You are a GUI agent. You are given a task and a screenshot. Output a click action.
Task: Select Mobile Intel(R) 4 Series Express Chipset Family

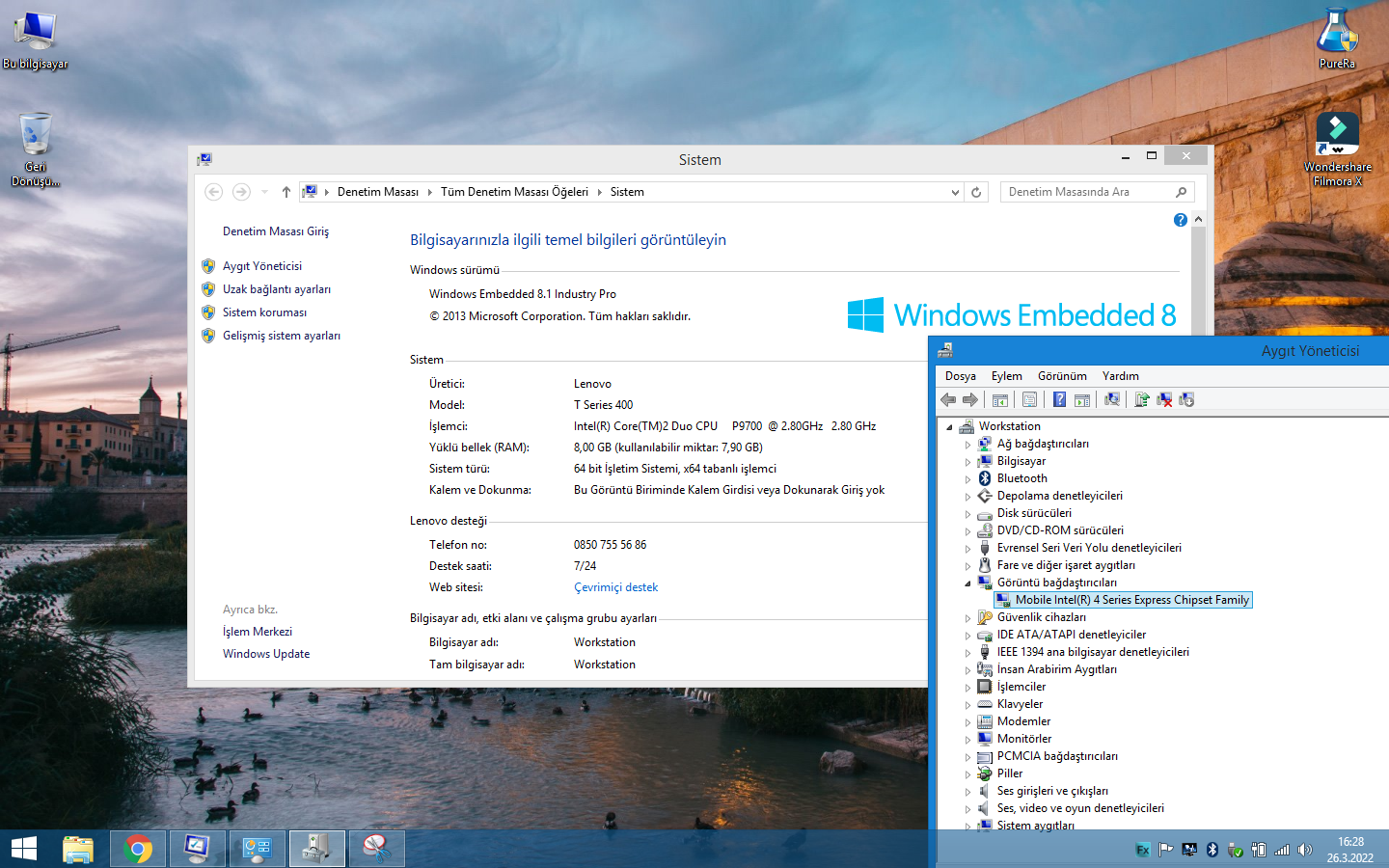(x=1124, y=600)
